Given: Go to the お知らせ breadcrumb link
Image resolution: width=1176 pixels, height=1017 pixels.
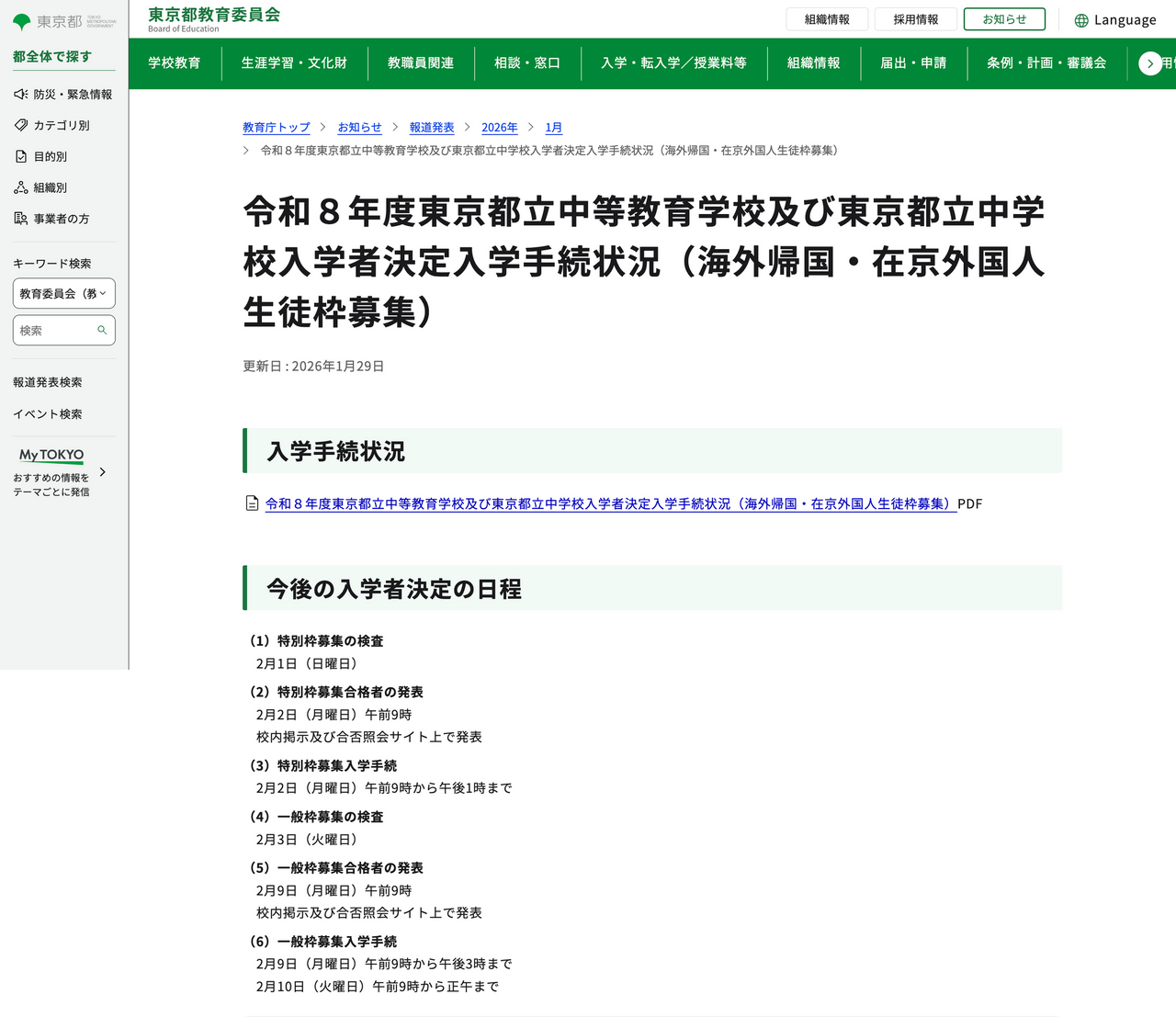Looking at the screenshot, I should pos(359,128).
